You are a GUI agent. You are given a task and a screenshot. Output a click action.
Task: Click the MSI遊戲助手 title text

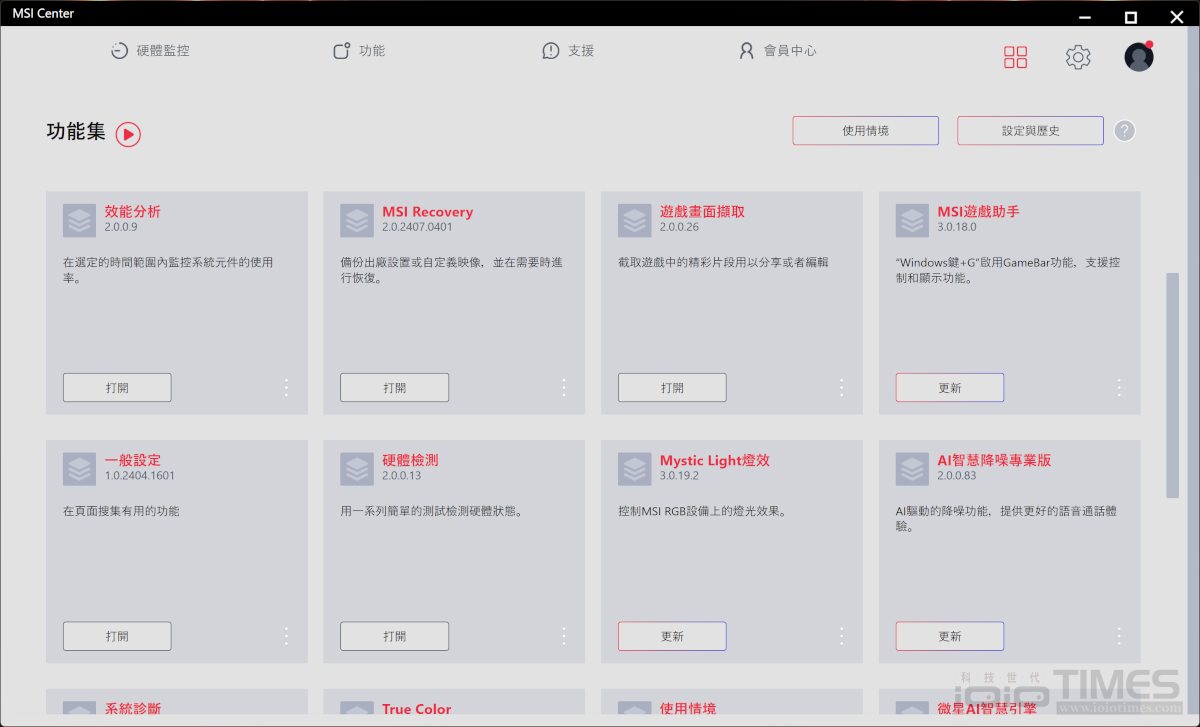tap(978, 212)
